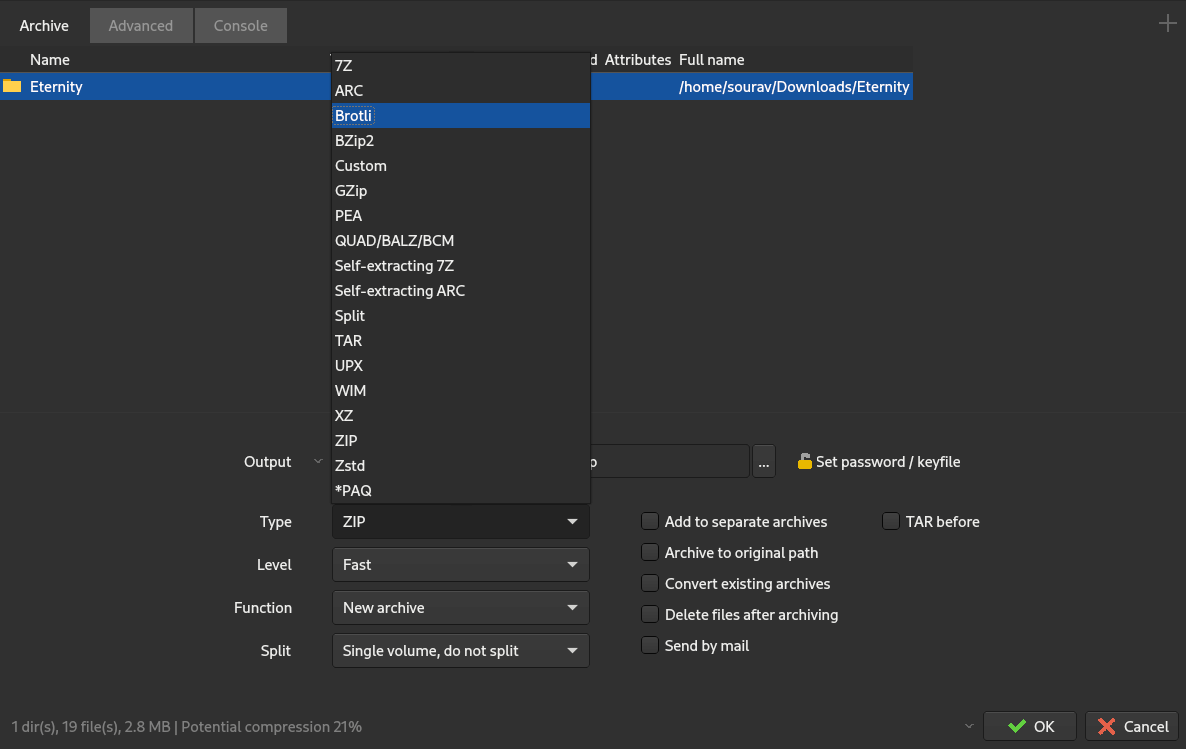Enable Send by mail option
The height and width of the screenshot is (749, 1186).
(650, 646)
